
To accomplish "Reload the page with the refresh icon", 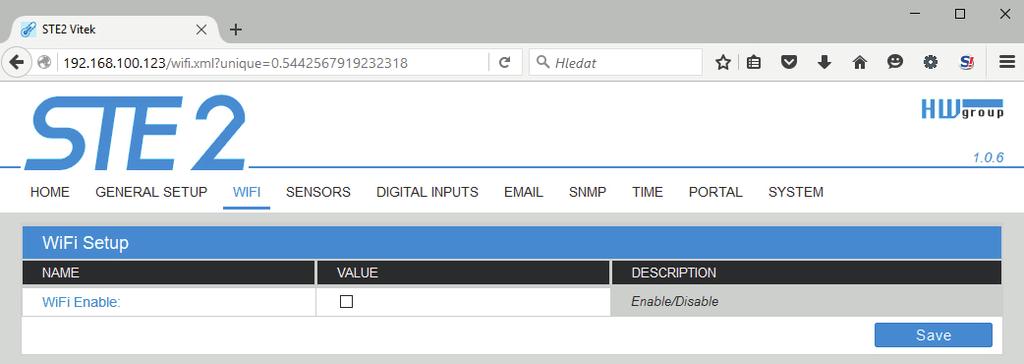I will tap(504, 63).
